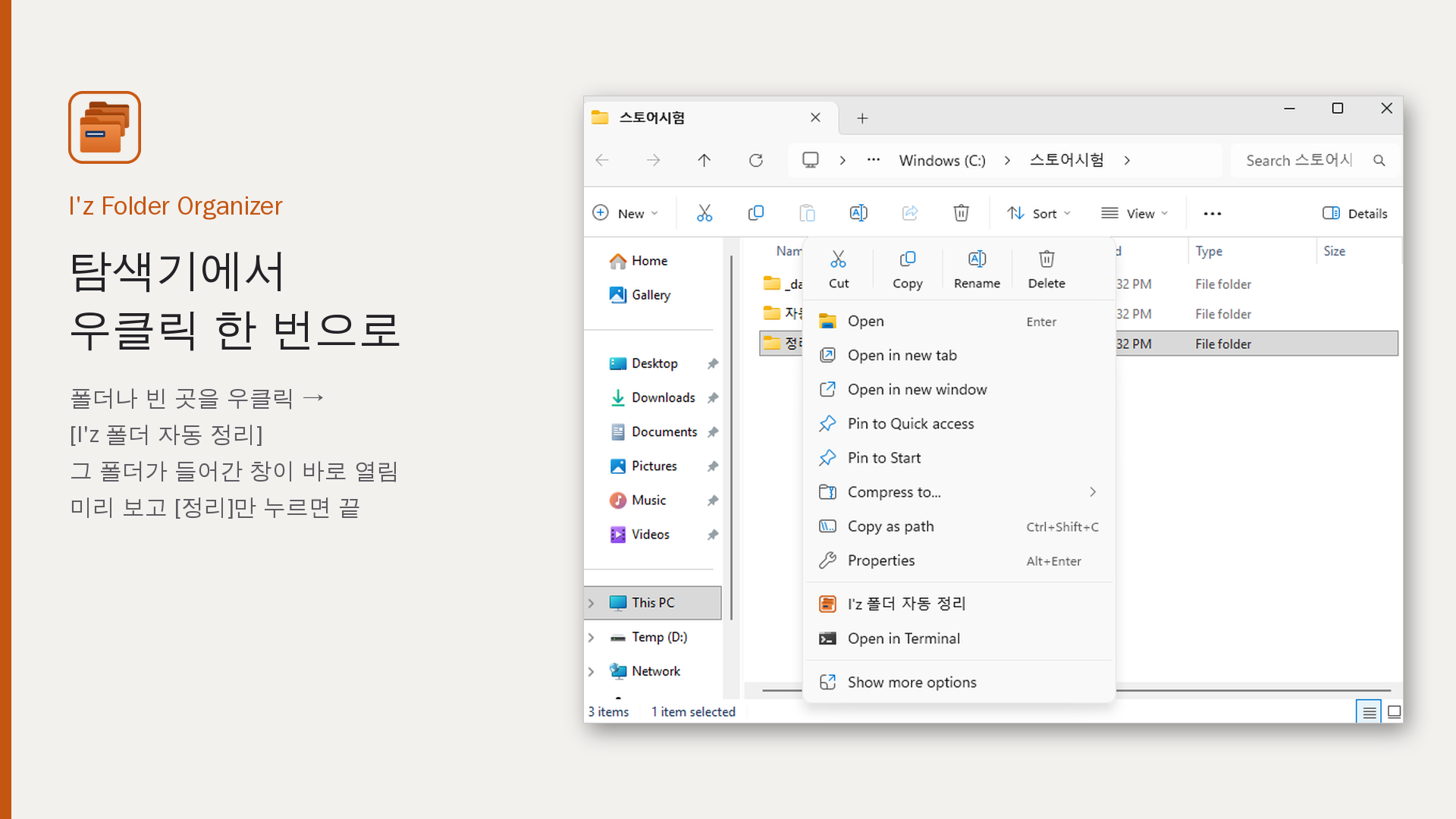Click I'z 폴더 자동 정리 context menu entry

(x=959, y=604)
